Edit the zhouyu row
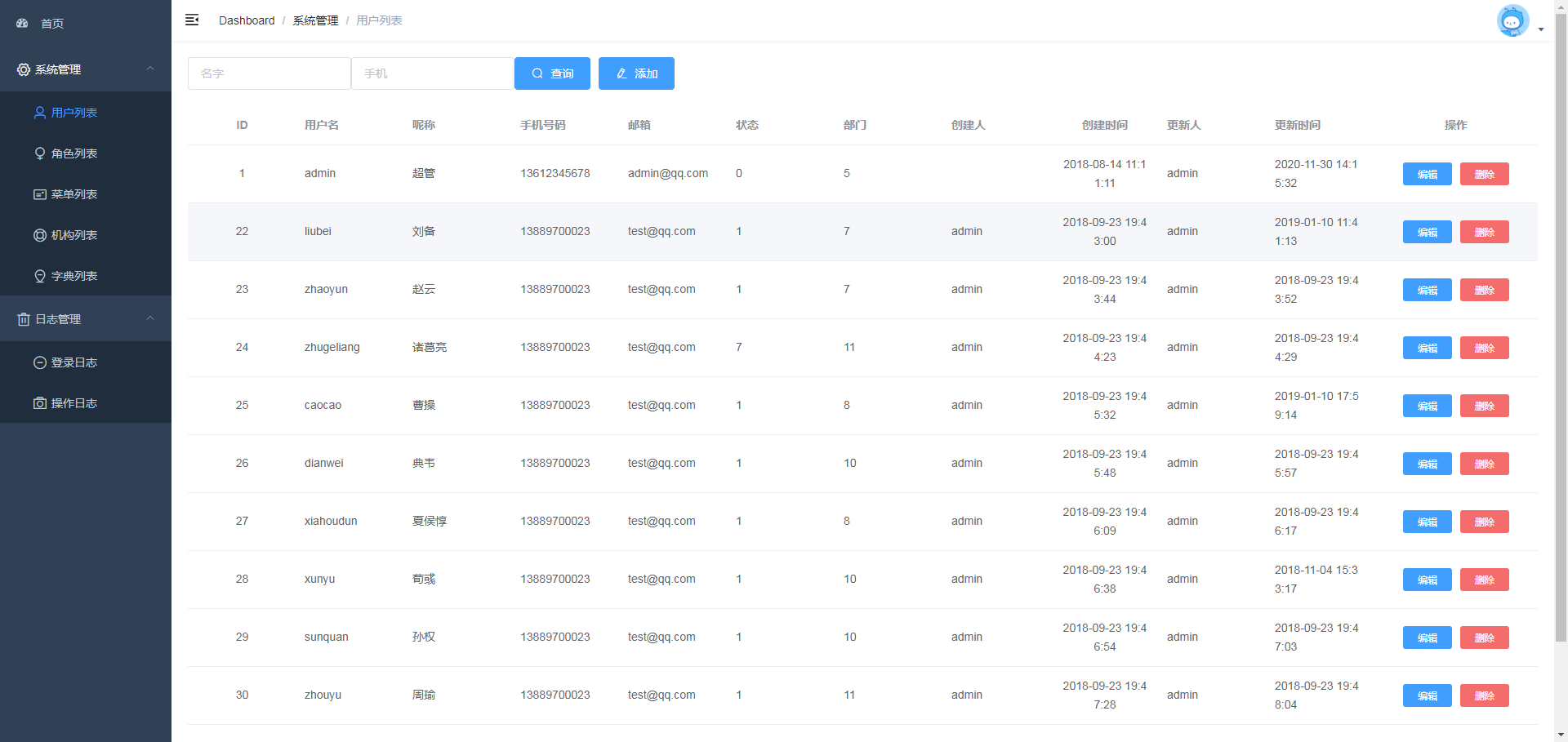The image size is (1568, 742). pos(1428,695)
